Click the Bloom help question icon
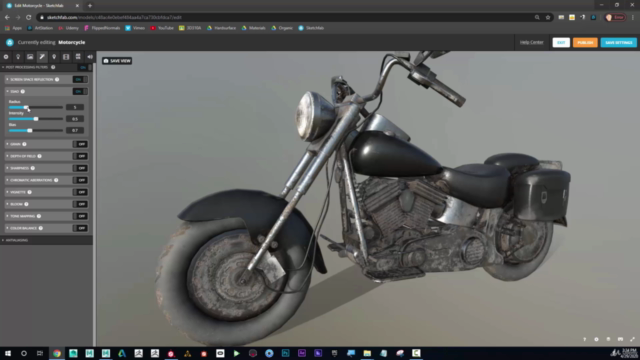Viewport: 640px width, 360px height. pyautogui.click(x=27, y=204)
